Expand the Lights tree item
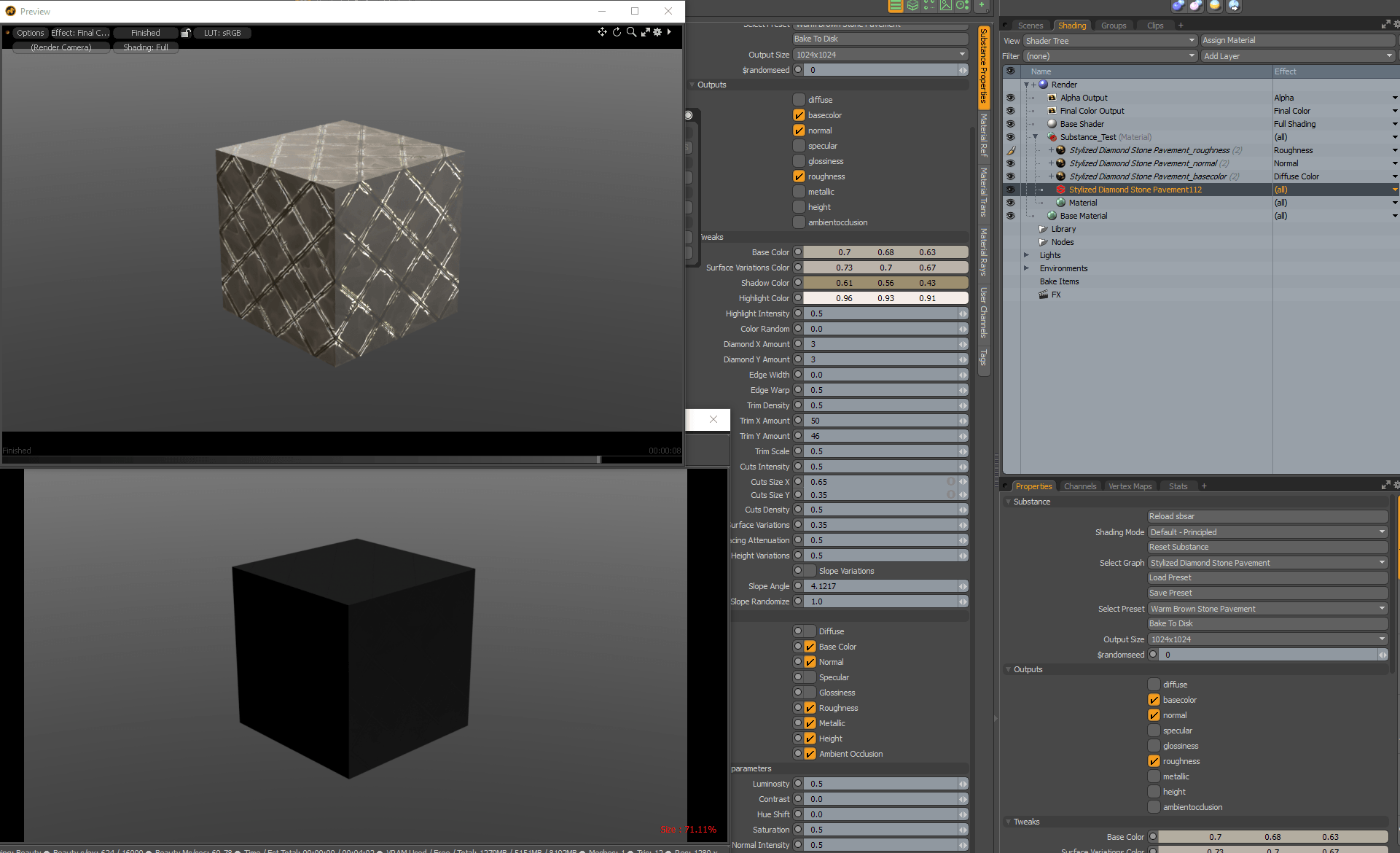Image resolution: width=1400 pixels, height=853 pixels. (1026, 255)
